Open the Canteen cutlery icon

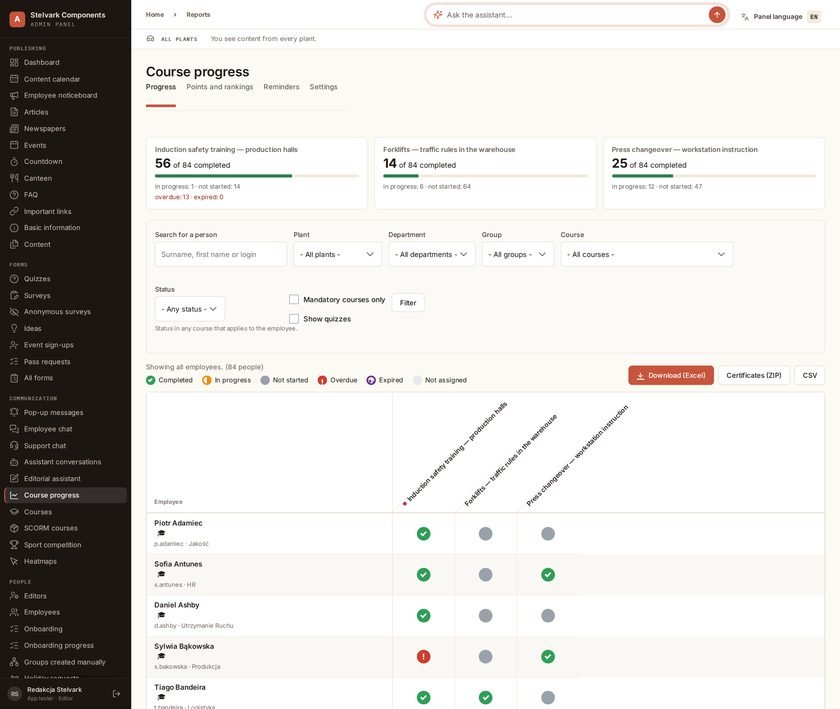[14, 178]
